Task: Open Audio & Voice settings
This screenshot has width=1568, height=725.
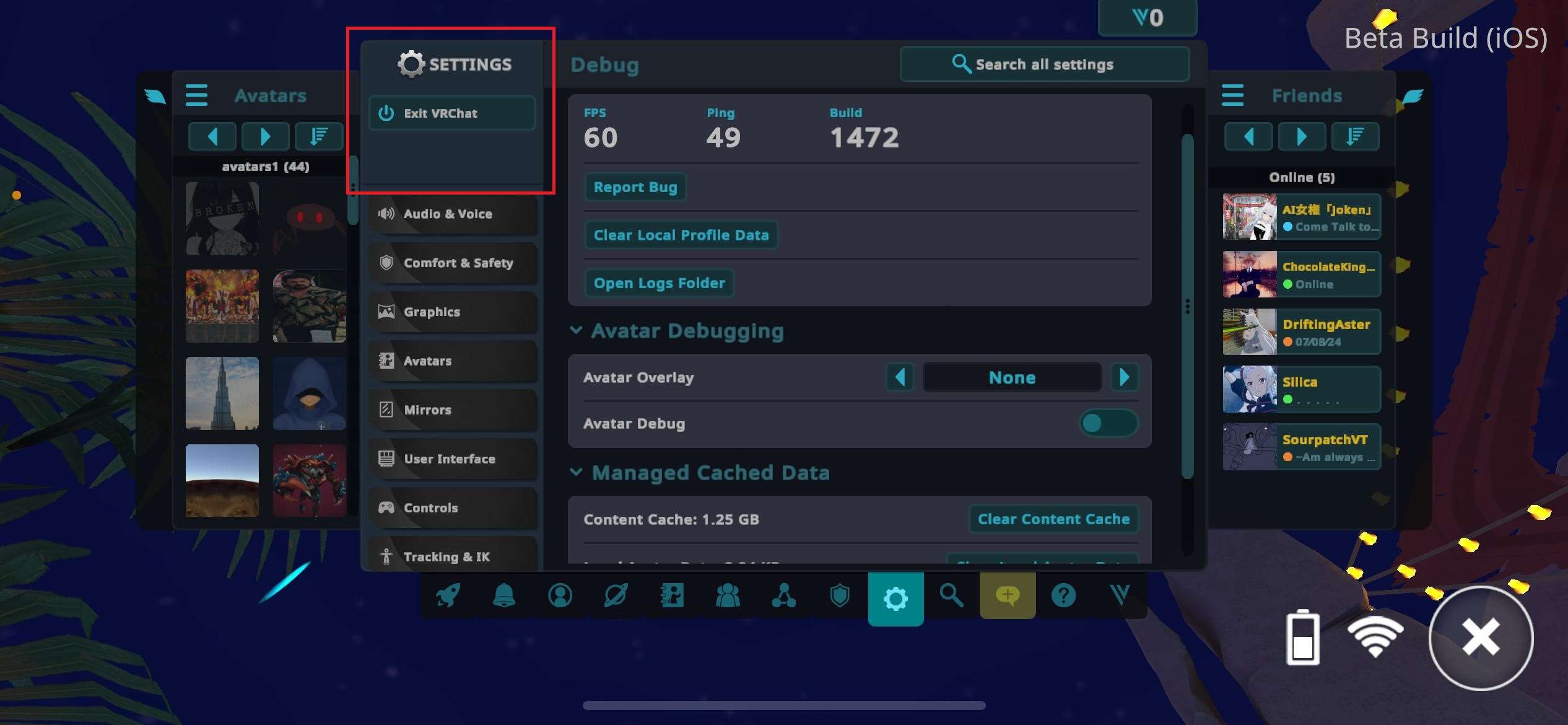Action: click(453, 214)
